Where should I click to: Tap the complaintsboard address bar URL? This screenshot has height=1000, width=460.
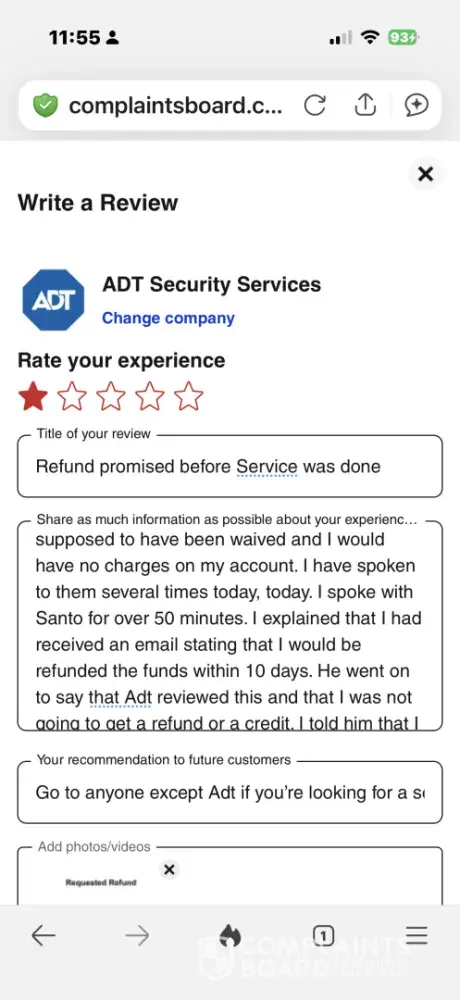click(175, 106)
